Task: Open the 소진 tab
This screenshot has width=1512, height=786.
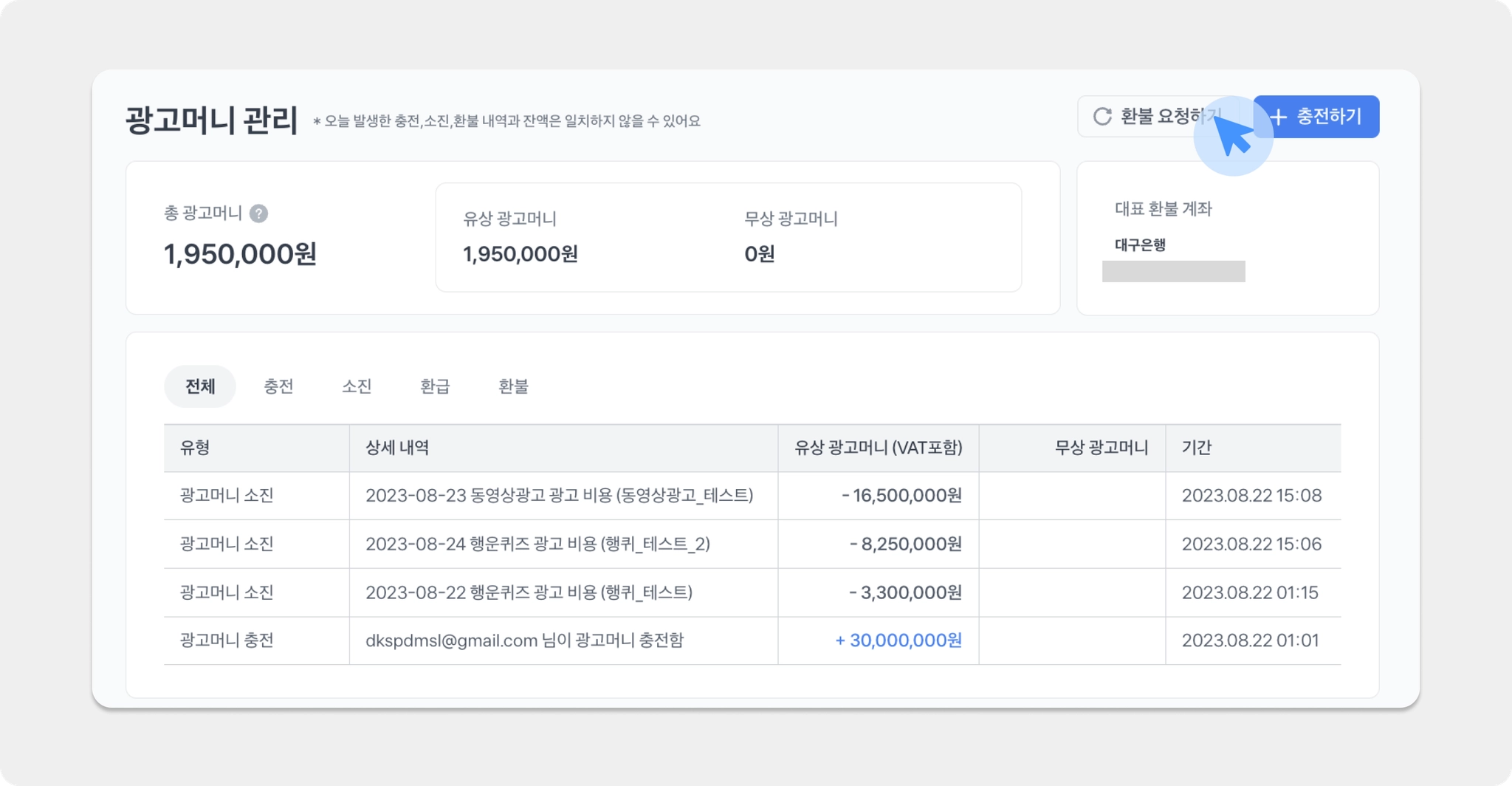Action: [x=357, y=386]
